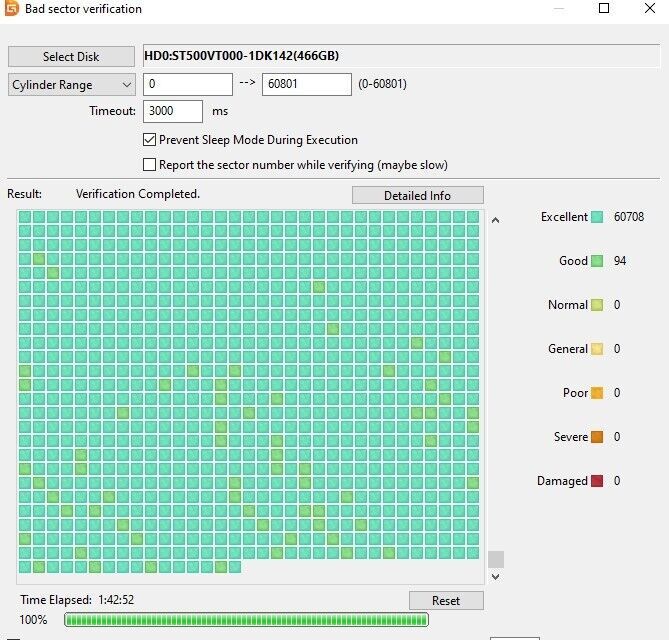Open the Detailed Info report

click(x=418, y=195)
